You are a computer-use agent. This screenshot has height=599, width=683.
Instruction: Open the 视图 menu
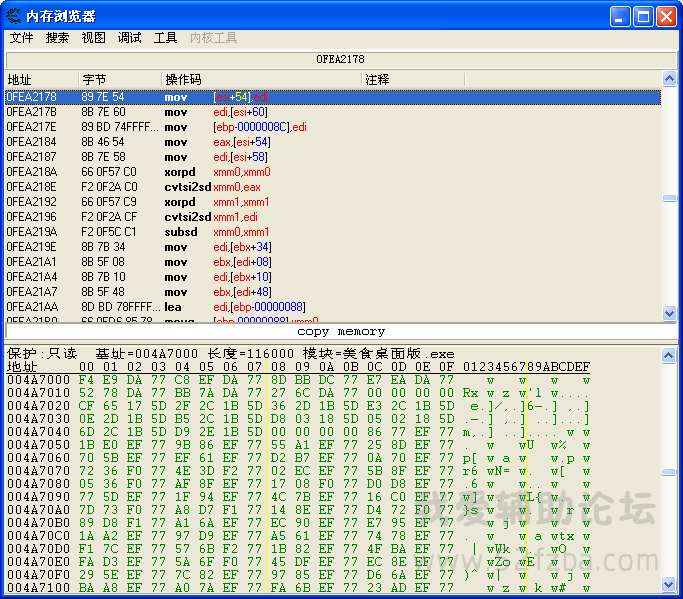(93, 38)
